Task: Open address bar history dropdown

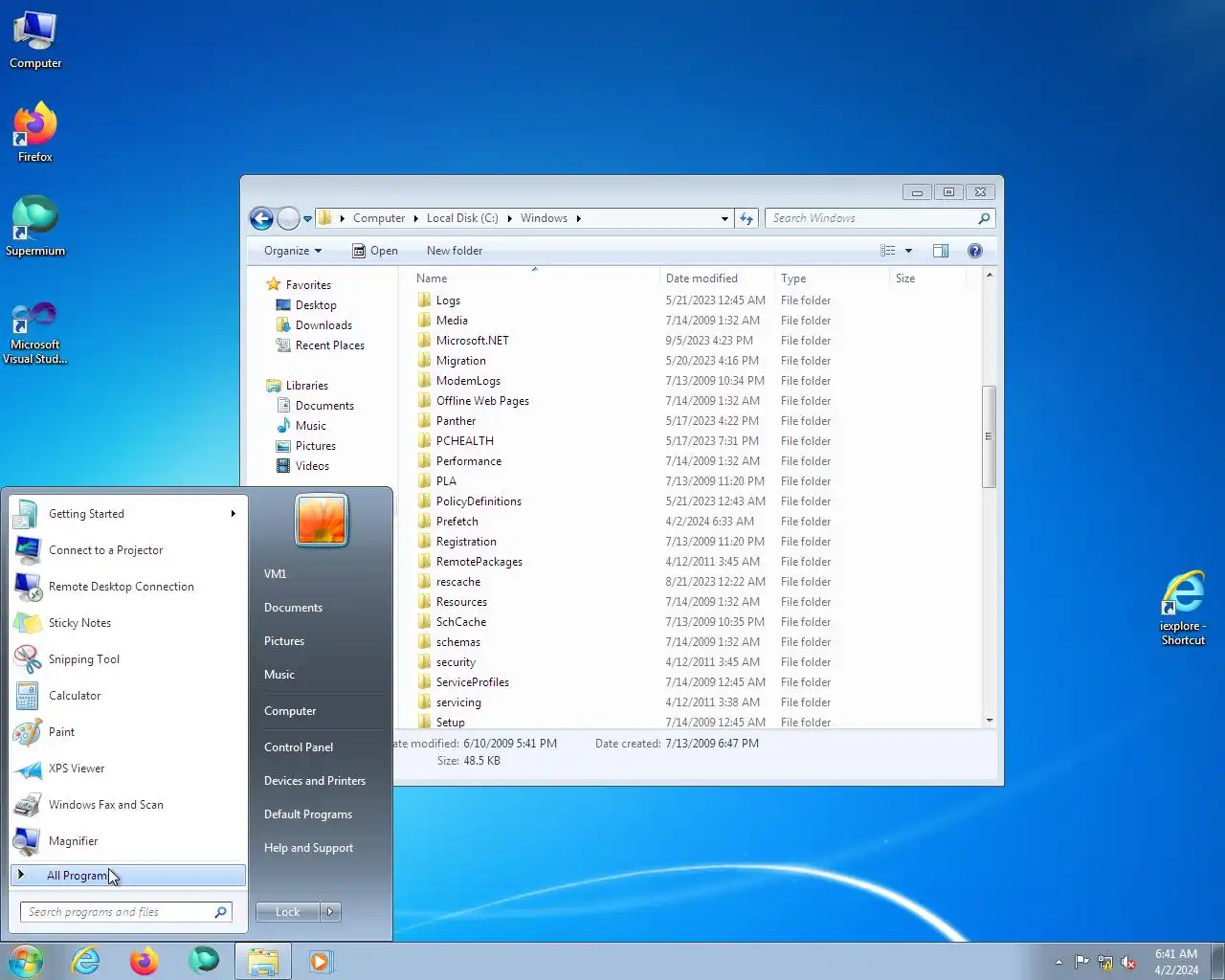Action: (724, 218)
